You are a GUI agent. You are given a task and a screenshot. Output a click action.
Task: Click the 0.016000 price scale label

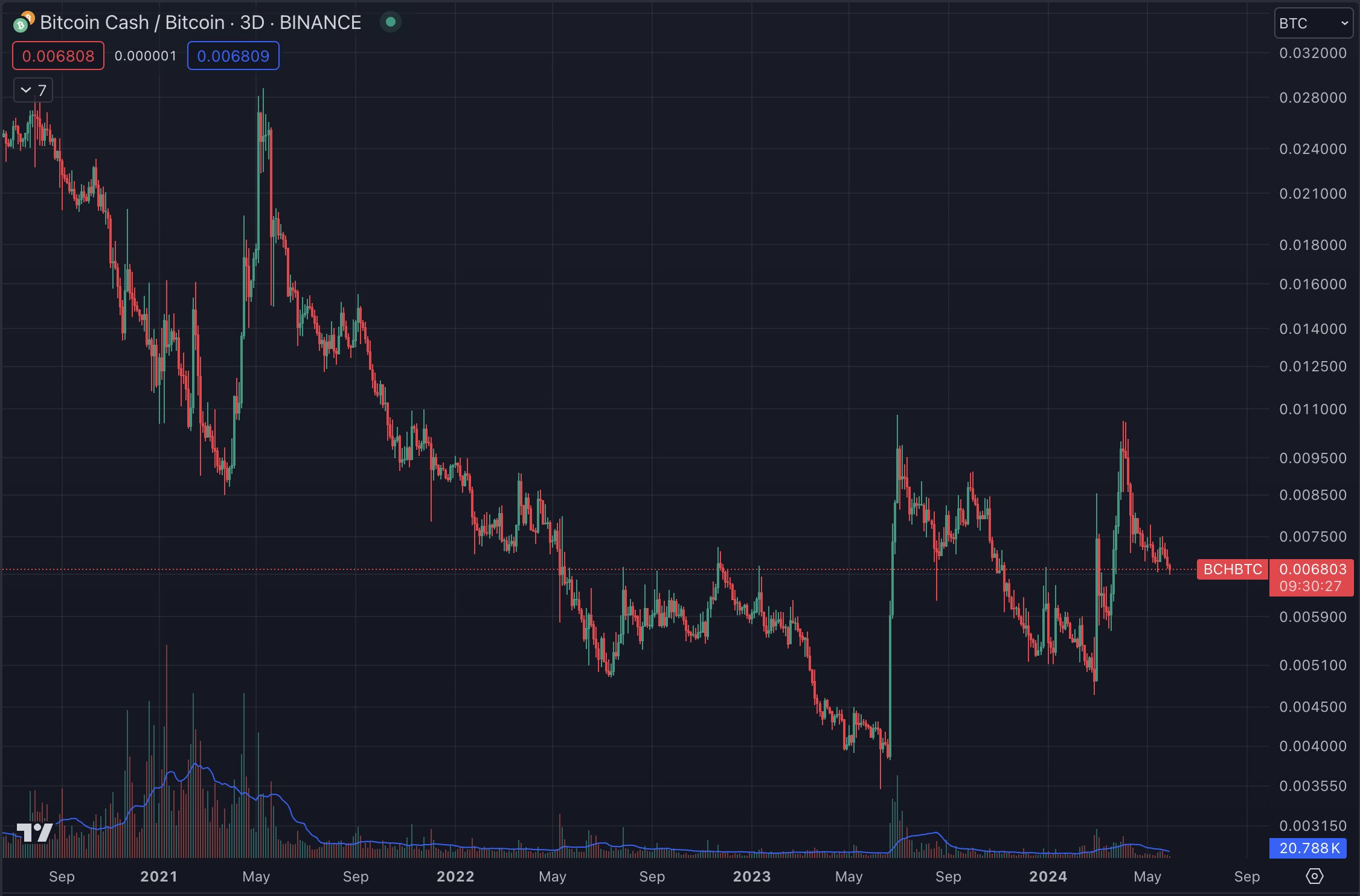1313,284
